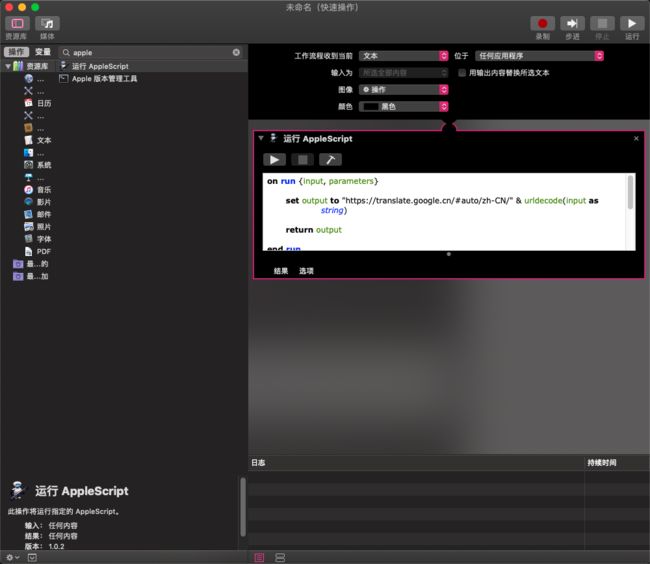Toggle the Library (资源库) toolbar button

click(x=17, y=24)
